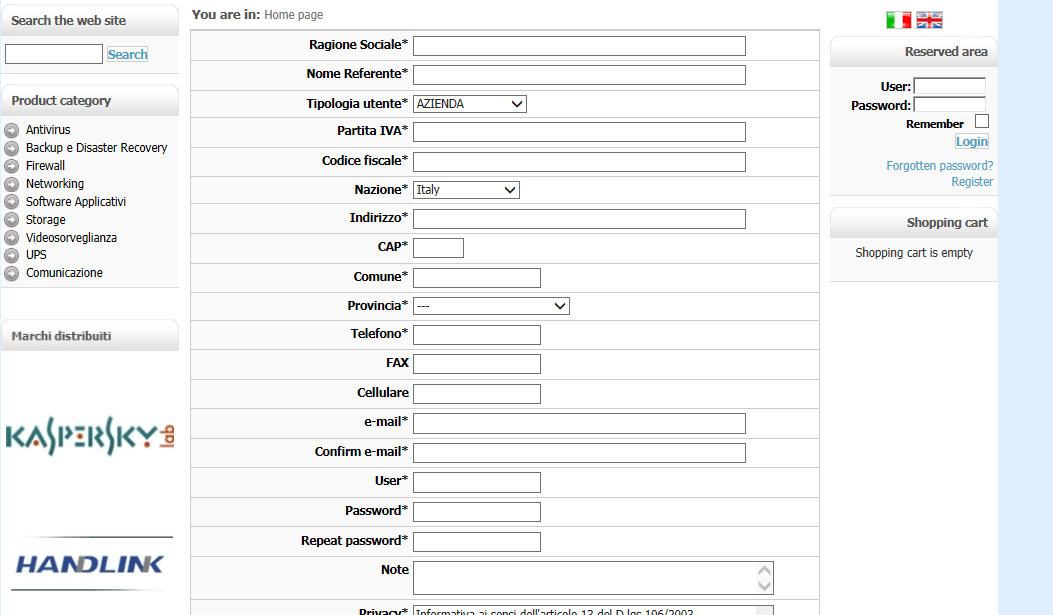
Task: View Software Applicativi category
Action: [76, 201]
